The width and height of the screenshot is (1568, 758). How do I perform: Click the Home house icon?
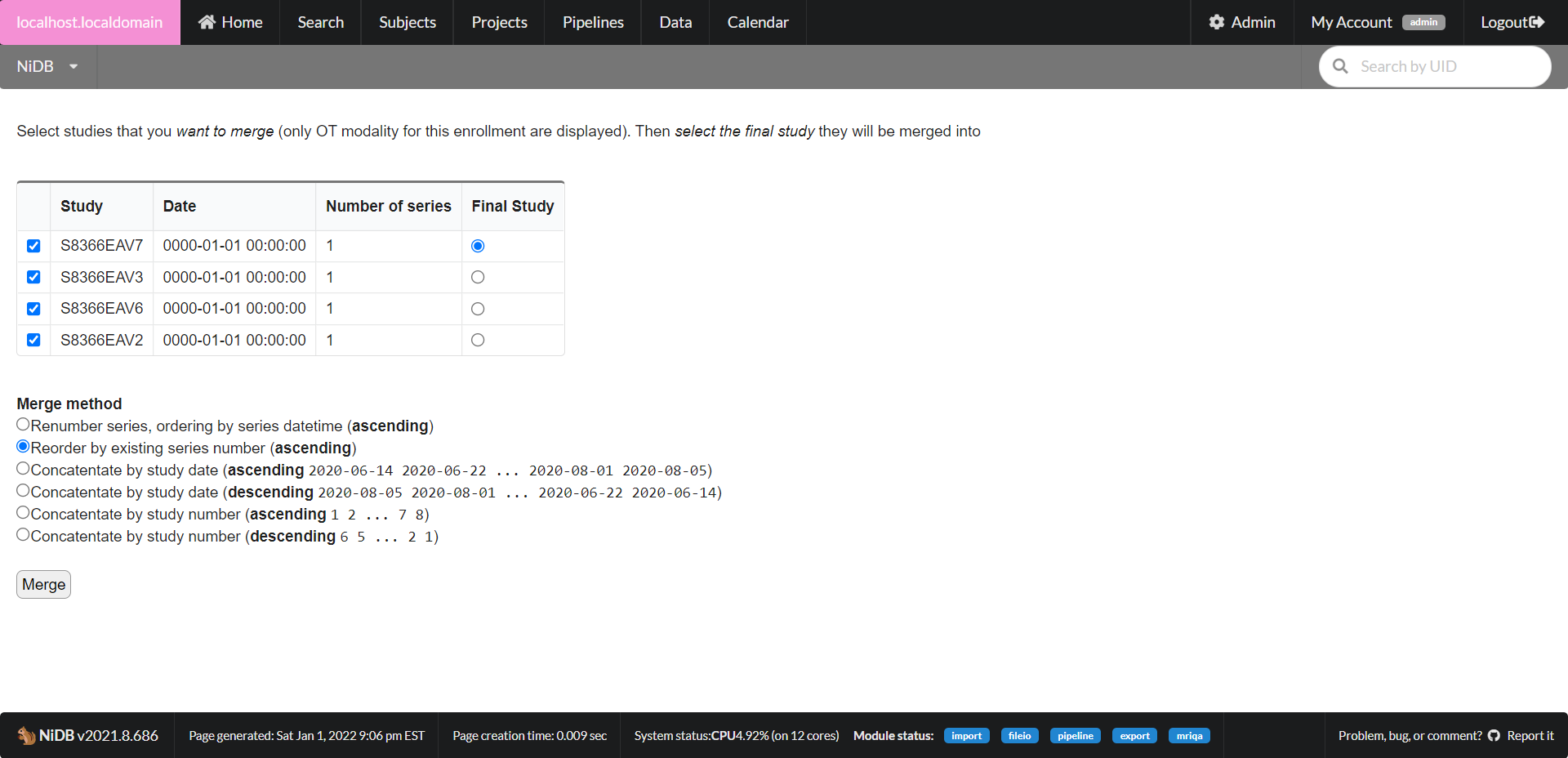click(x=203, y=22)
